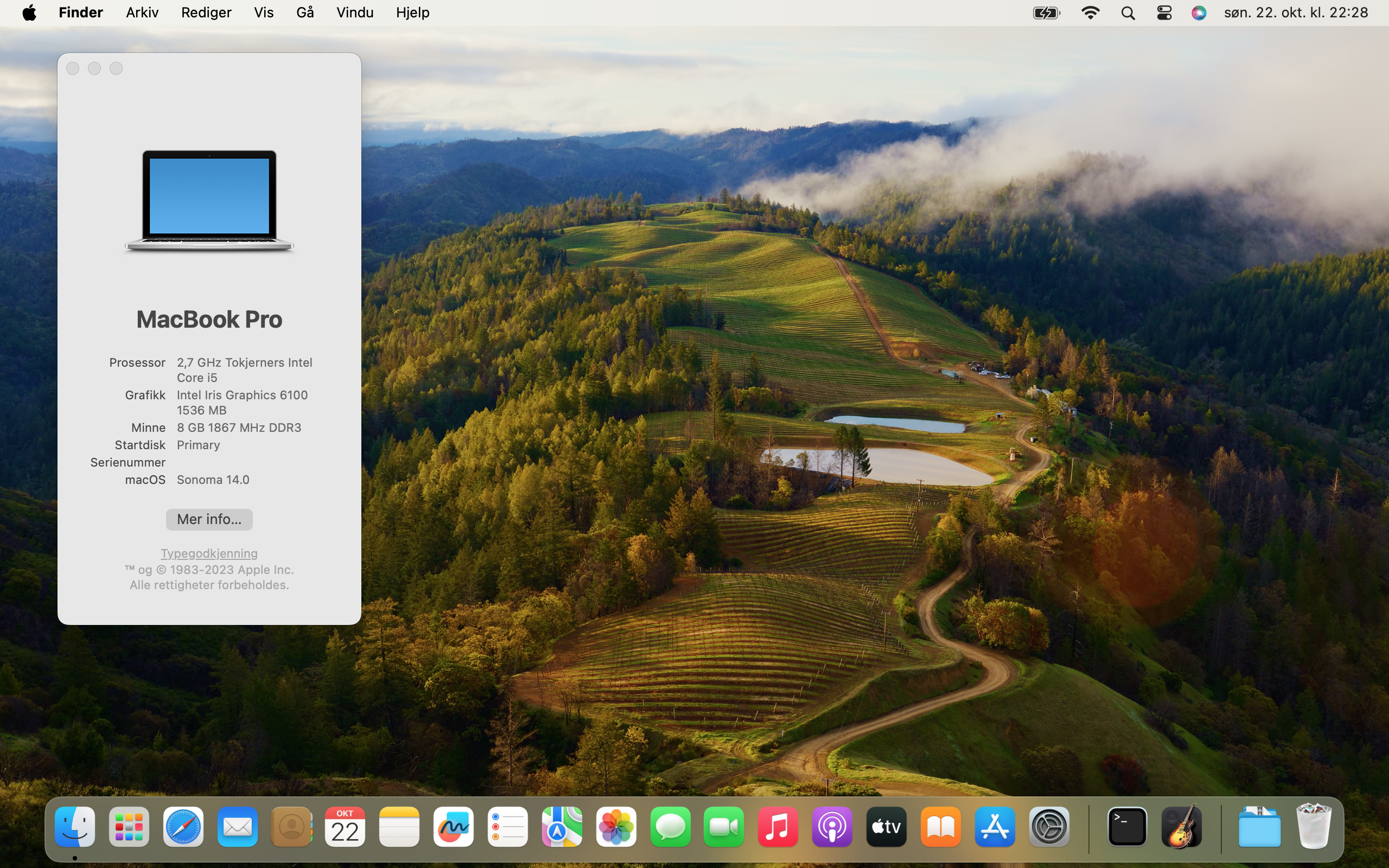Screen dimensions: 1389x868
Task: Open Spotlight search in menu bar
Action: pyautogui.click(x=1128, y=12)
